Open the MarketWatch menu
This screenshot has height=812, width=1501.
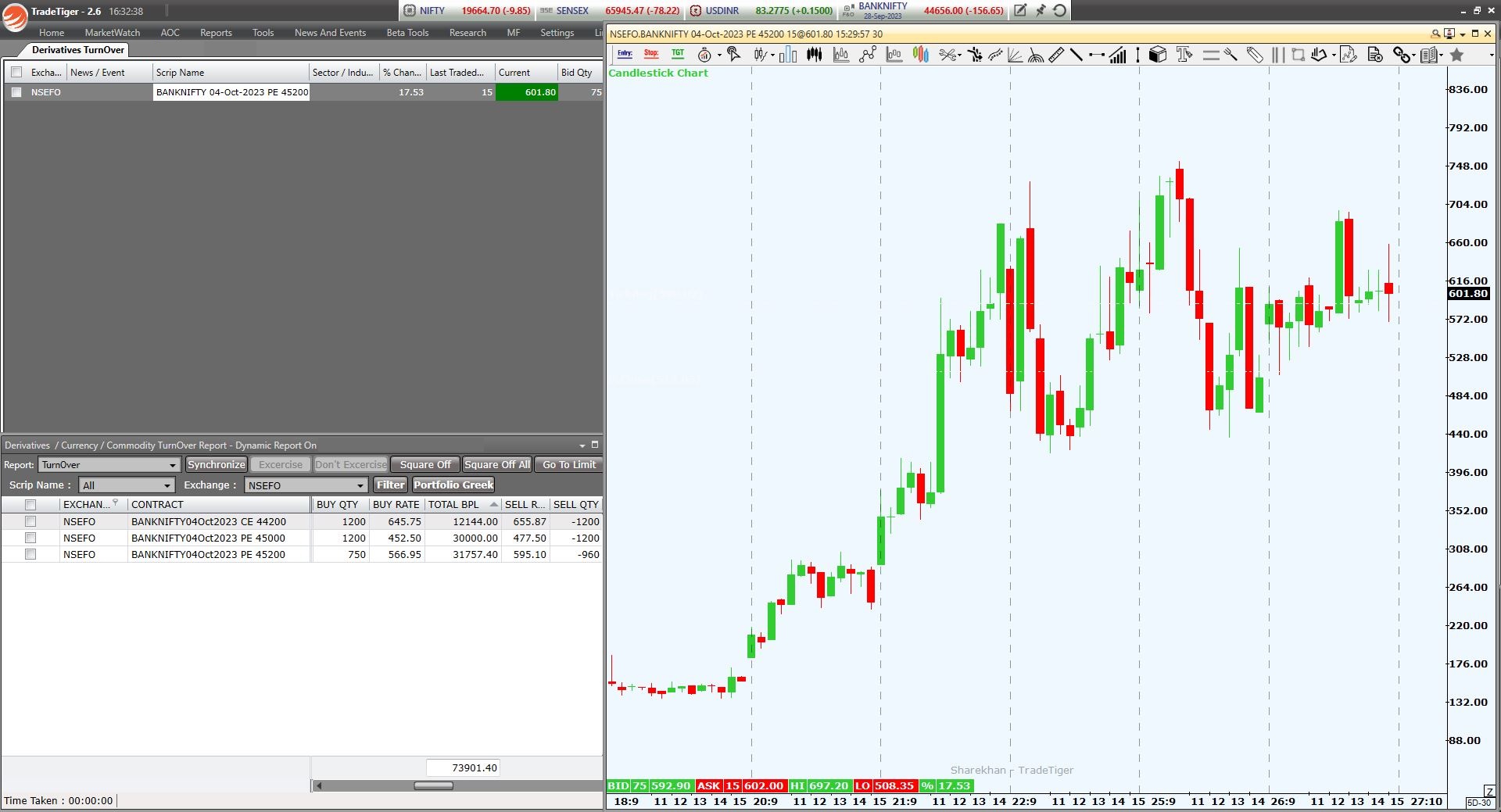click(x=113, y=33)
